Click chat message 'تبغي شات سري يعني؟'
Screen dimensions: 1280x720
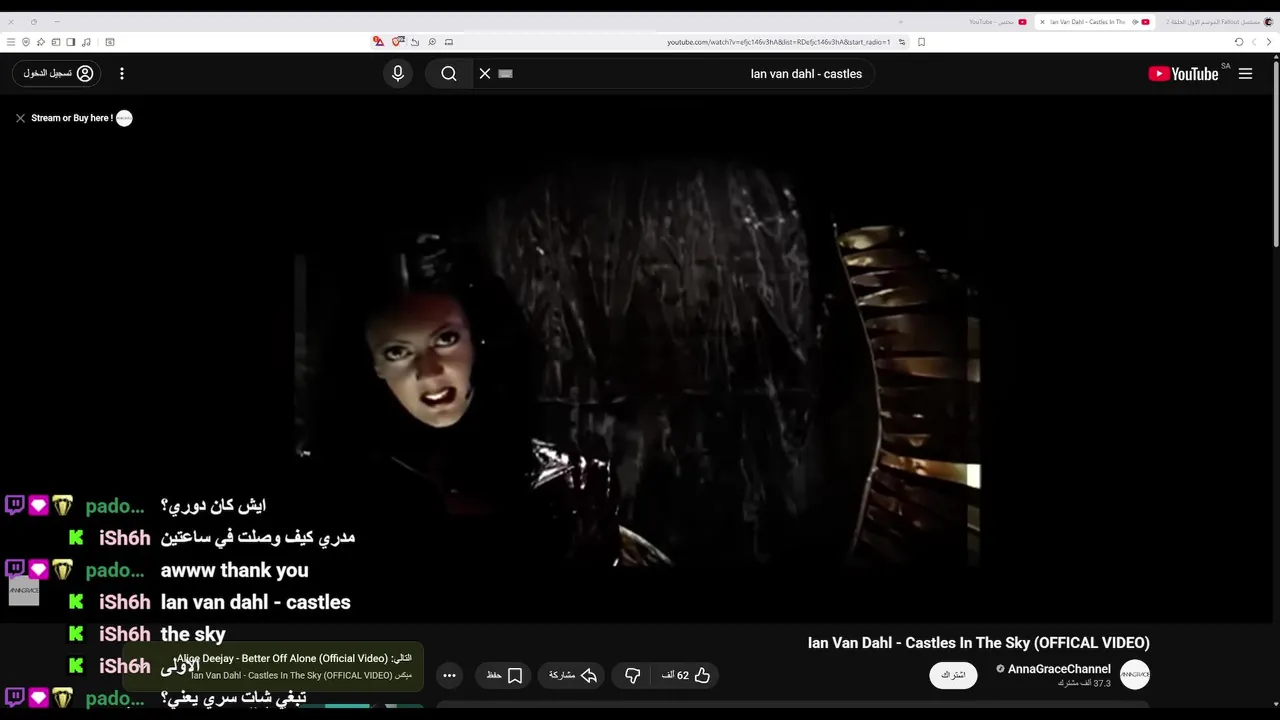[x=233, y=697]
